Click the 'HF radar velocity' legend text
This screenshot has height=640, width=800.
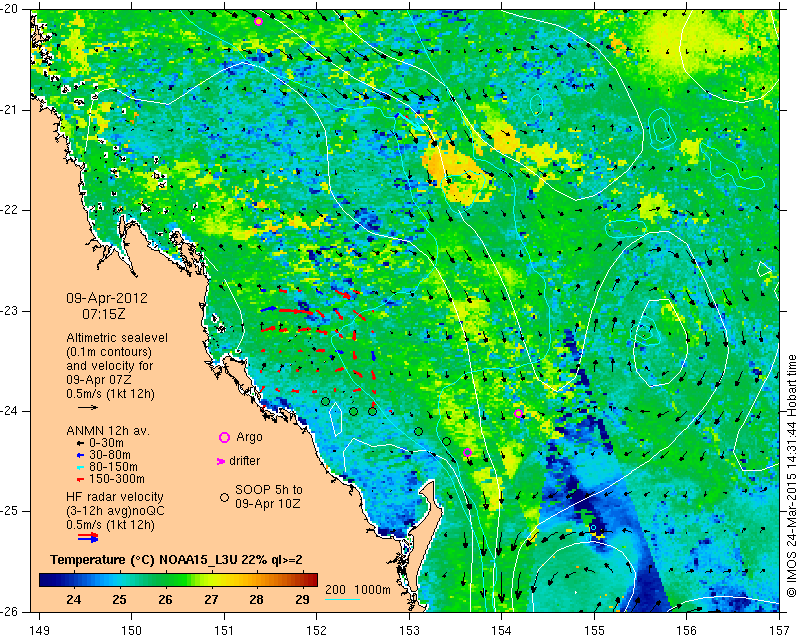pos(115,497)
